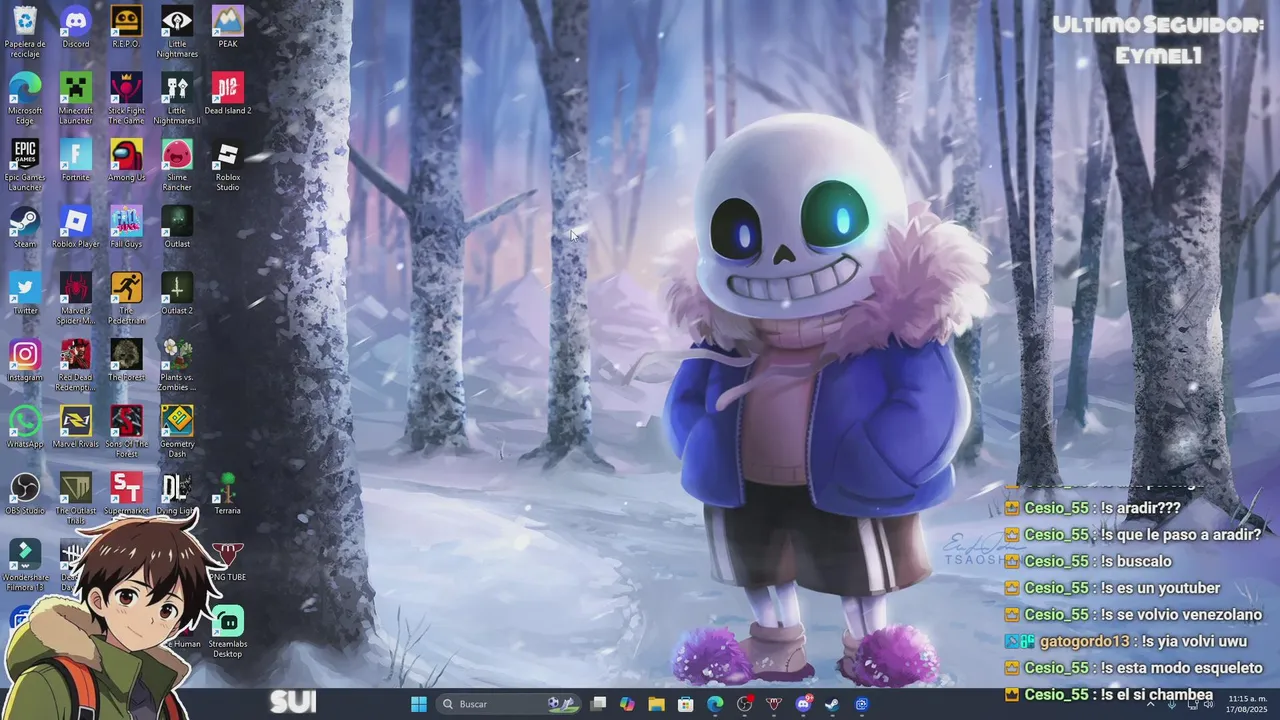
Task: Open File Explorer from the taskbar
Action: [656, 704]
